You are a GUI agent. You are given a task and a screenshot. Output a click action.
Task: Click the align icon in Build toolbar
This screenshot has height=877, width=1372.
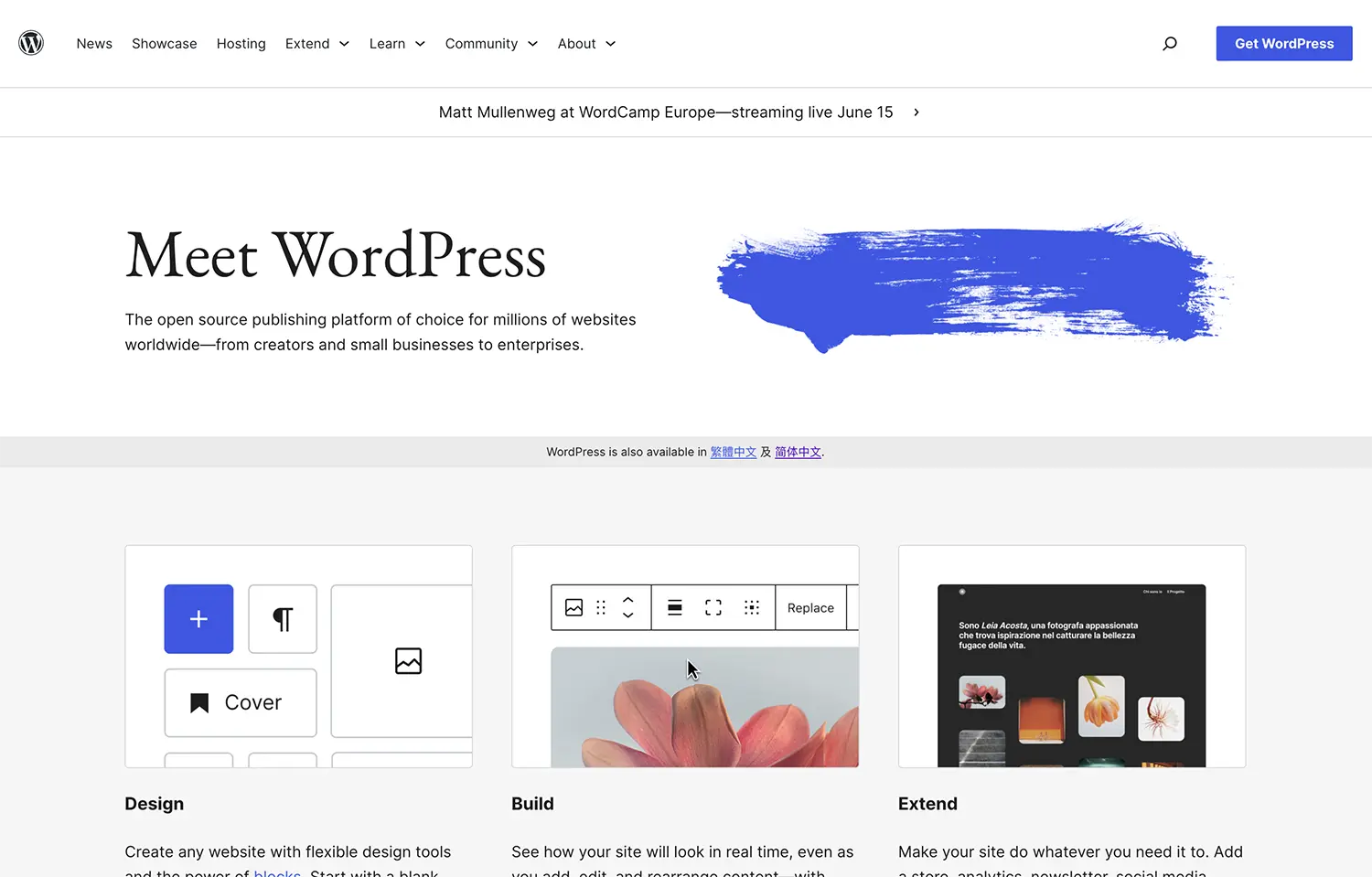[x=675, y=608]
